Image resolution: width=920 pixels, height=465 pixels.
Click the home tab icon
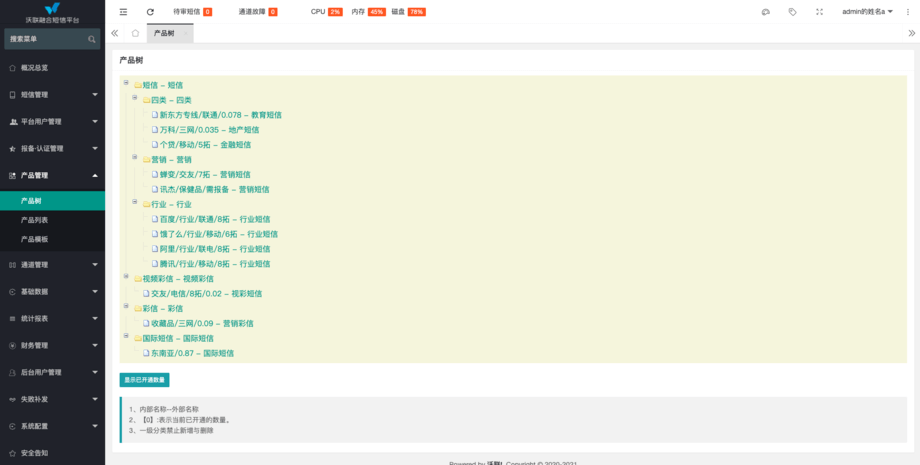(136, 33)
